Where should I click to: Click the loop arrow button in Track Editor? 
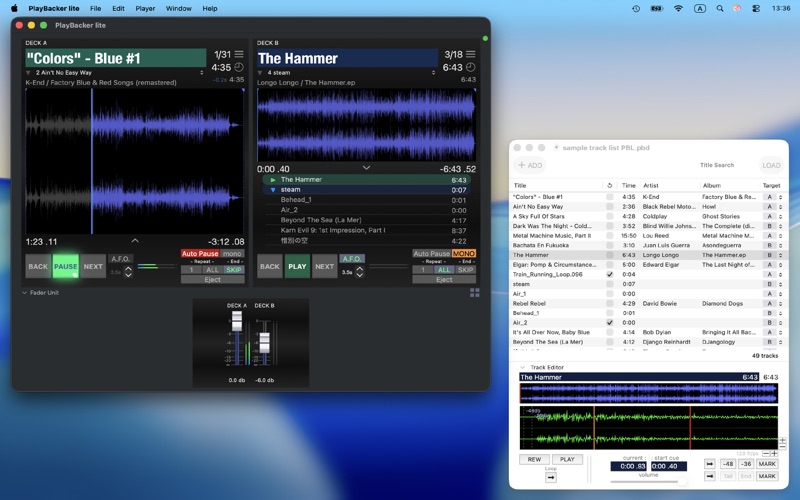[x=551, y=478]
